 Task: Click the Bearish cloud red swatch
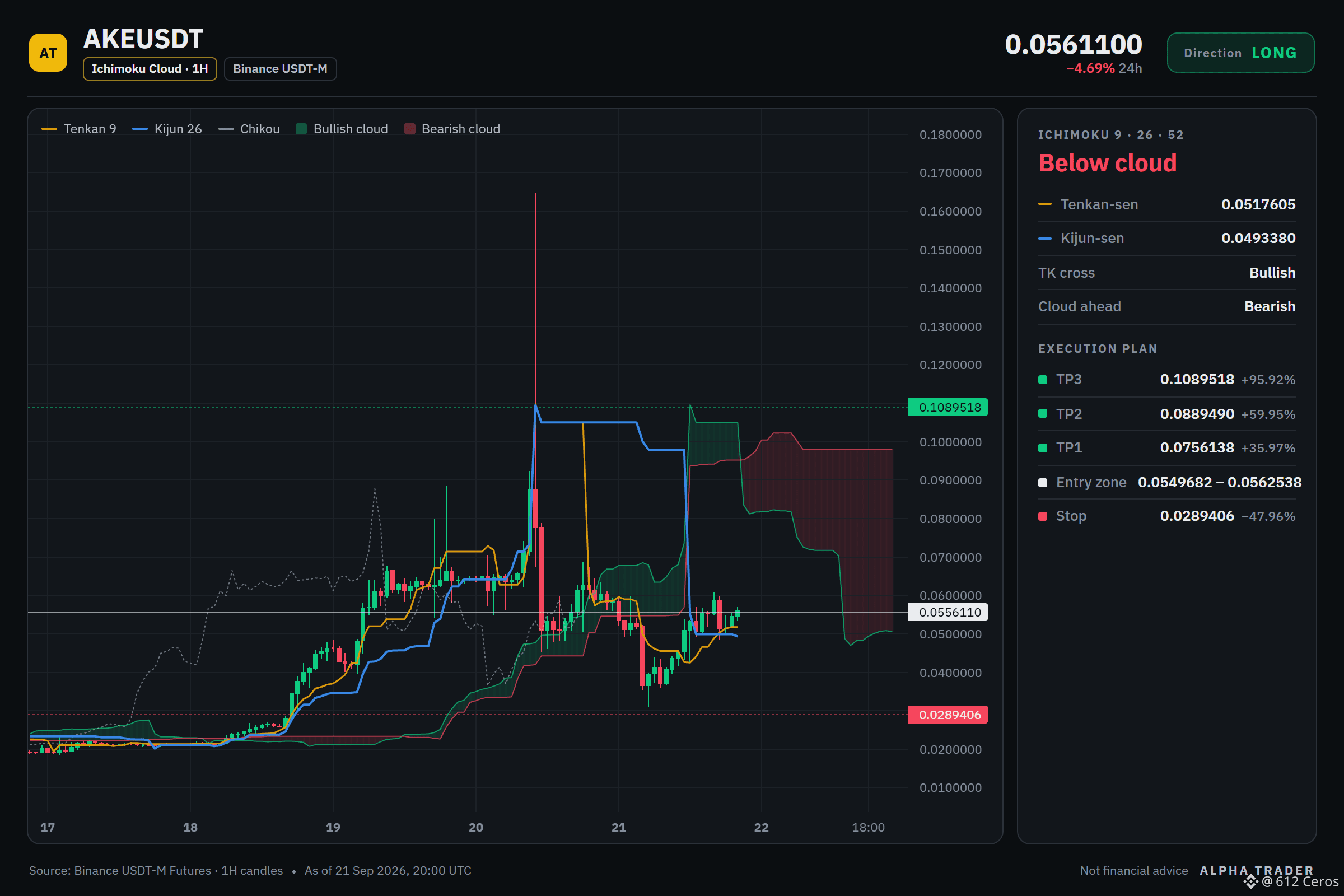pyautogui.click(x=410, y=129)
